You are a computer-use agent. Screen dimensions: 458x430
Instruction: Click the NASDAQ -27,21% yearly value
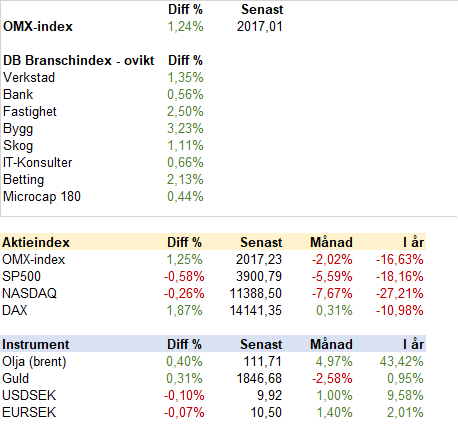point(400,294)
